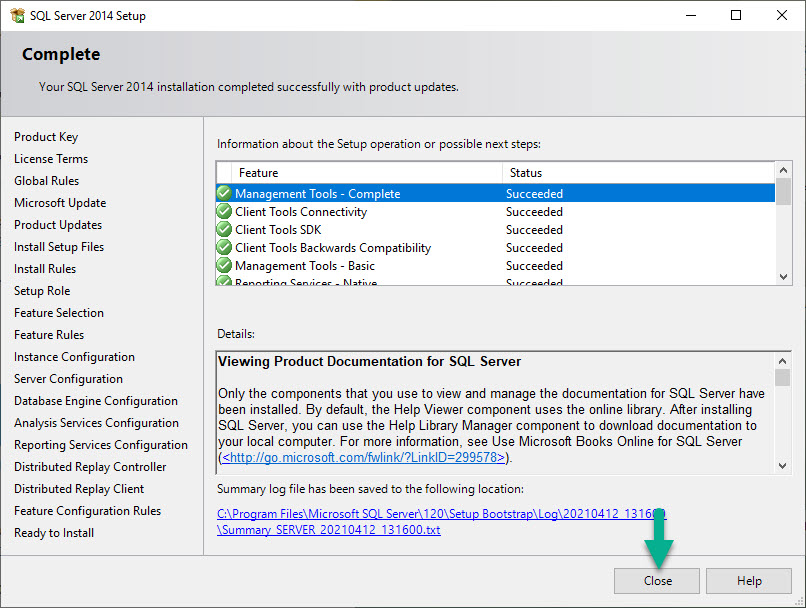The image size is (806, 608).
Task: Click feature list scroll up arrow
Action: pyautogui.click(x=783, y=170)
